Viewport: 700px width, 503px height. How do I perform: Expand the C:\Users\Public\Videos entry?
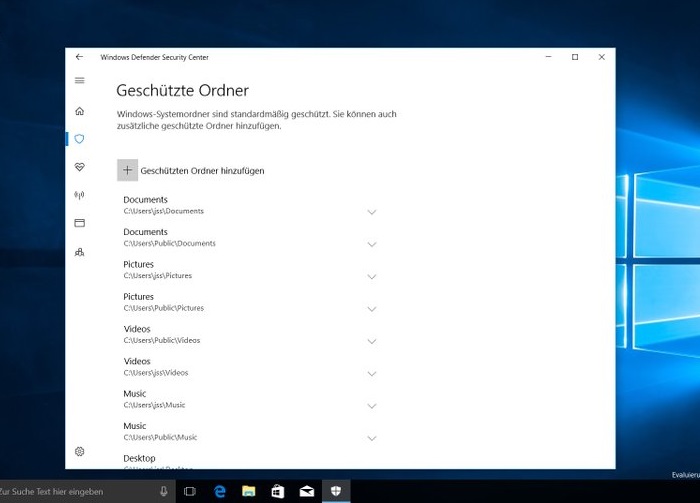tap(371, 341)
